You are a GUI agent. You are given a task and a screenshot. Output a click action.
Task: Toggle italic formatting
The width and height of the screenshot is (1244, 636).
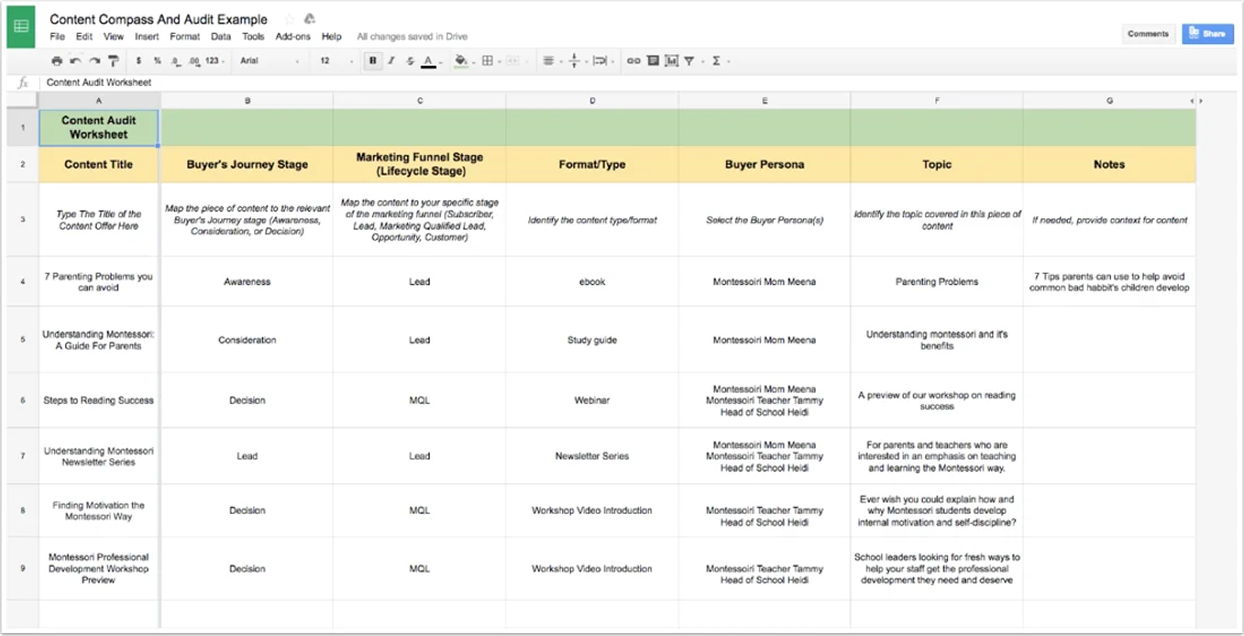[391, 61]
